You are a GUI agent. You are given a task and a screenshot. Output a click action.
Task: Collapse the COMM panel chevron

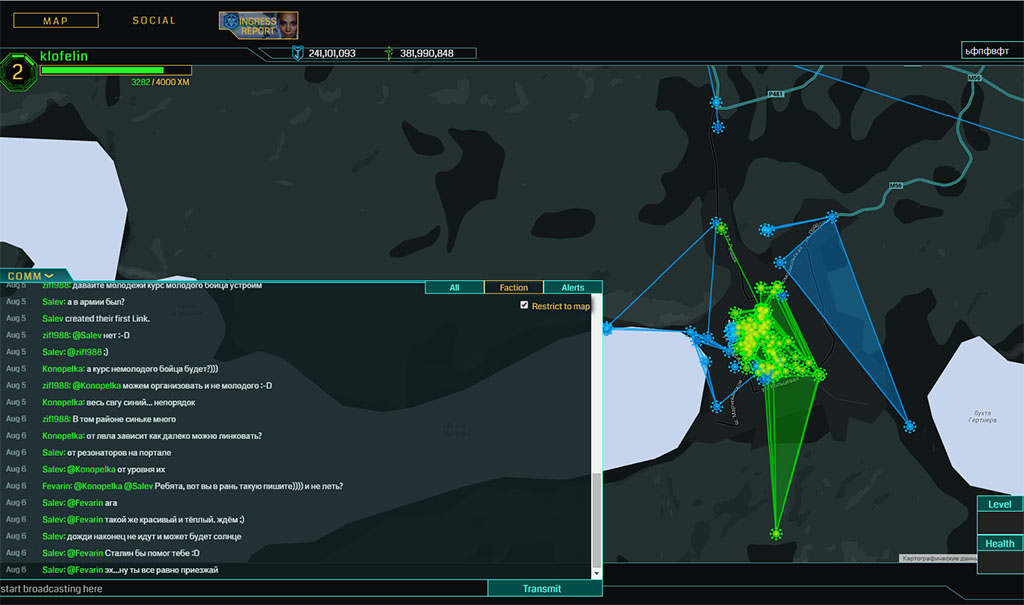pyautogui.click(x=49, y=276)
